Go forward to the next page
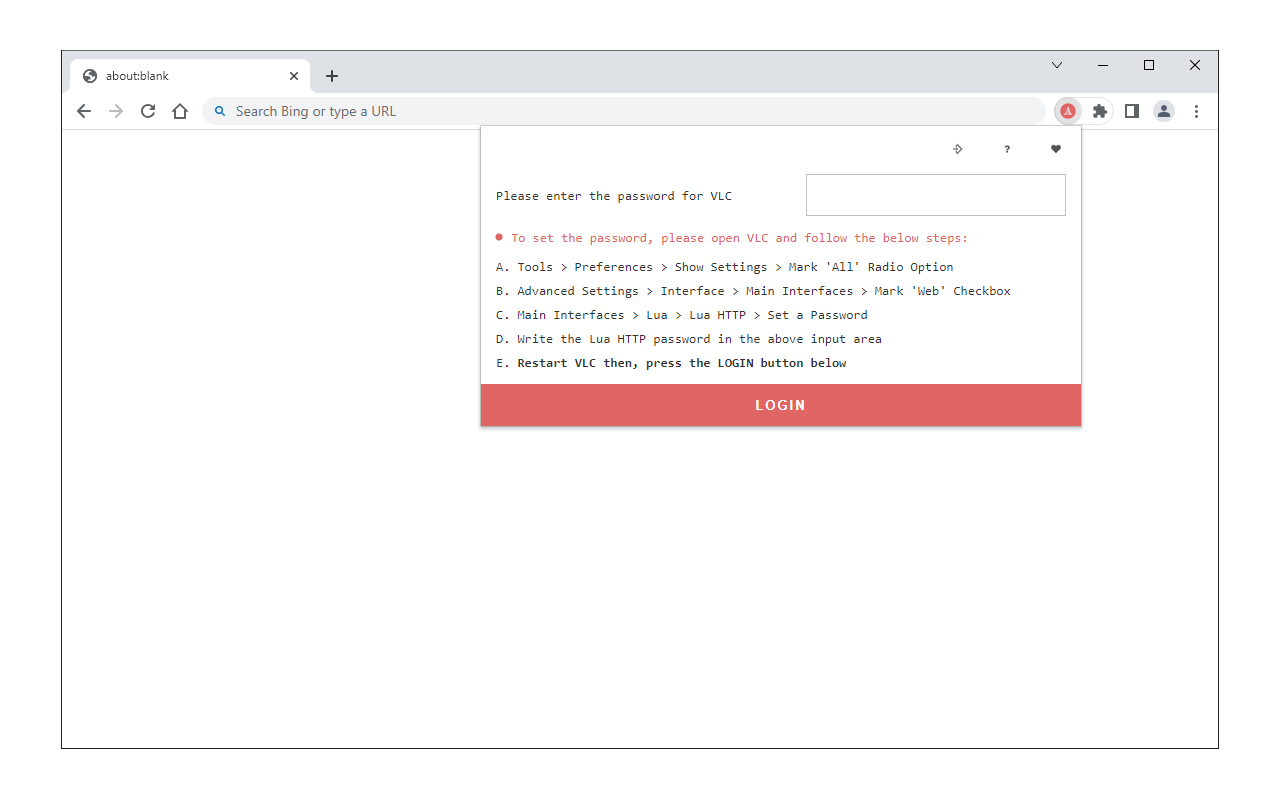This screenshot has height=800, width=1280. click(116, 111)
